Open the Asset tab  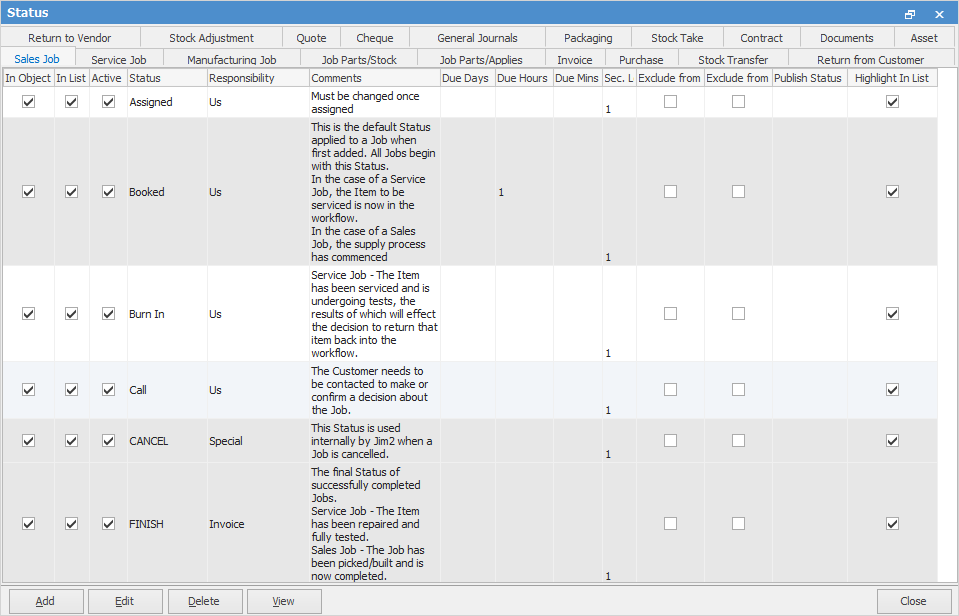click(x=924, y=38)
